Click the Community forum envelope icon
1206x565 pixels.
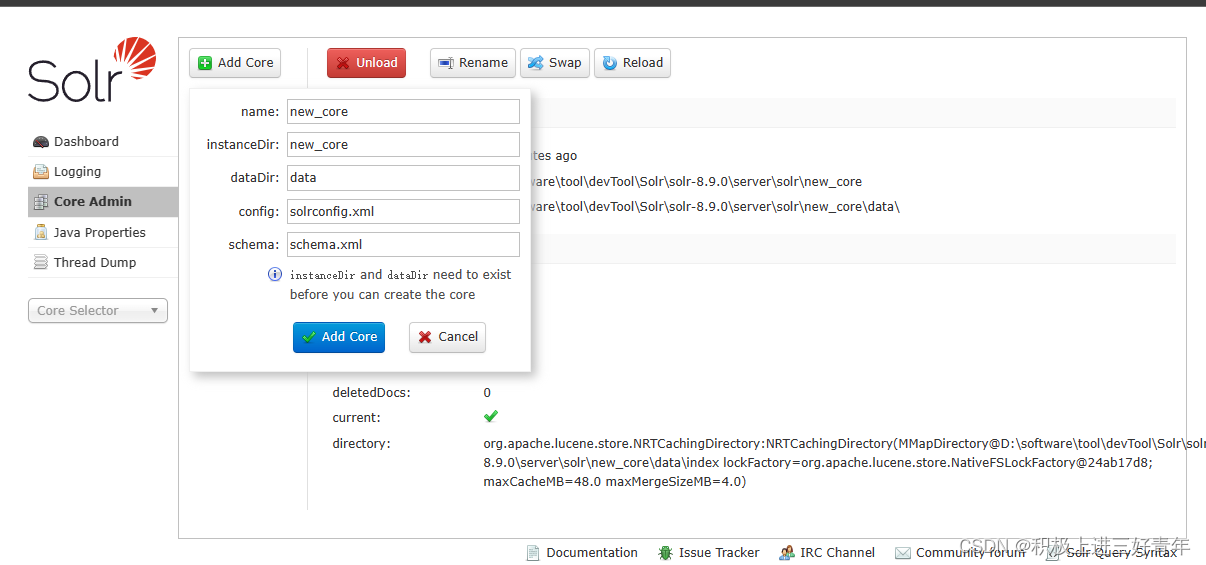pyautogui.click(x=903, y=553)
